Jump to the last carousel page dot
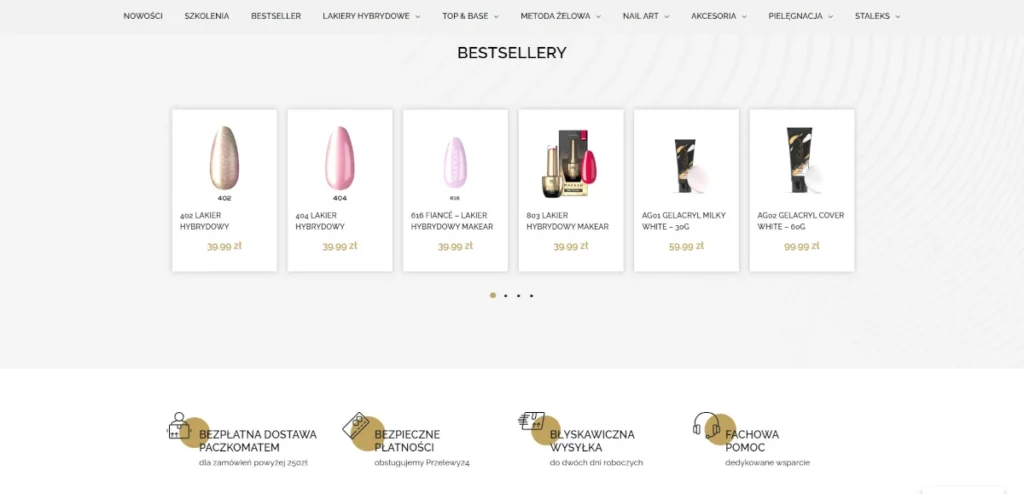The width and height of the screenshot is (1024, 494). [x=532, y=295]
